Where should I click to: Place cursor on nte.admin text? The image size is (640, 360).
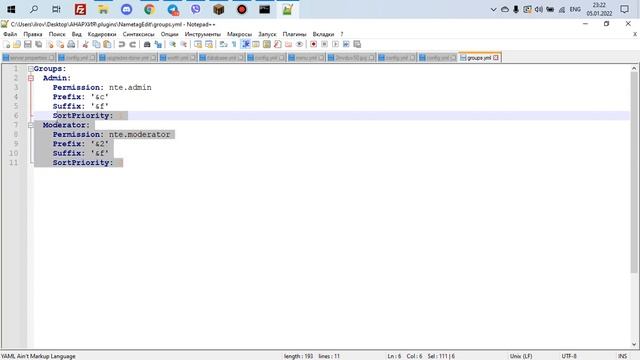point(130,87)
